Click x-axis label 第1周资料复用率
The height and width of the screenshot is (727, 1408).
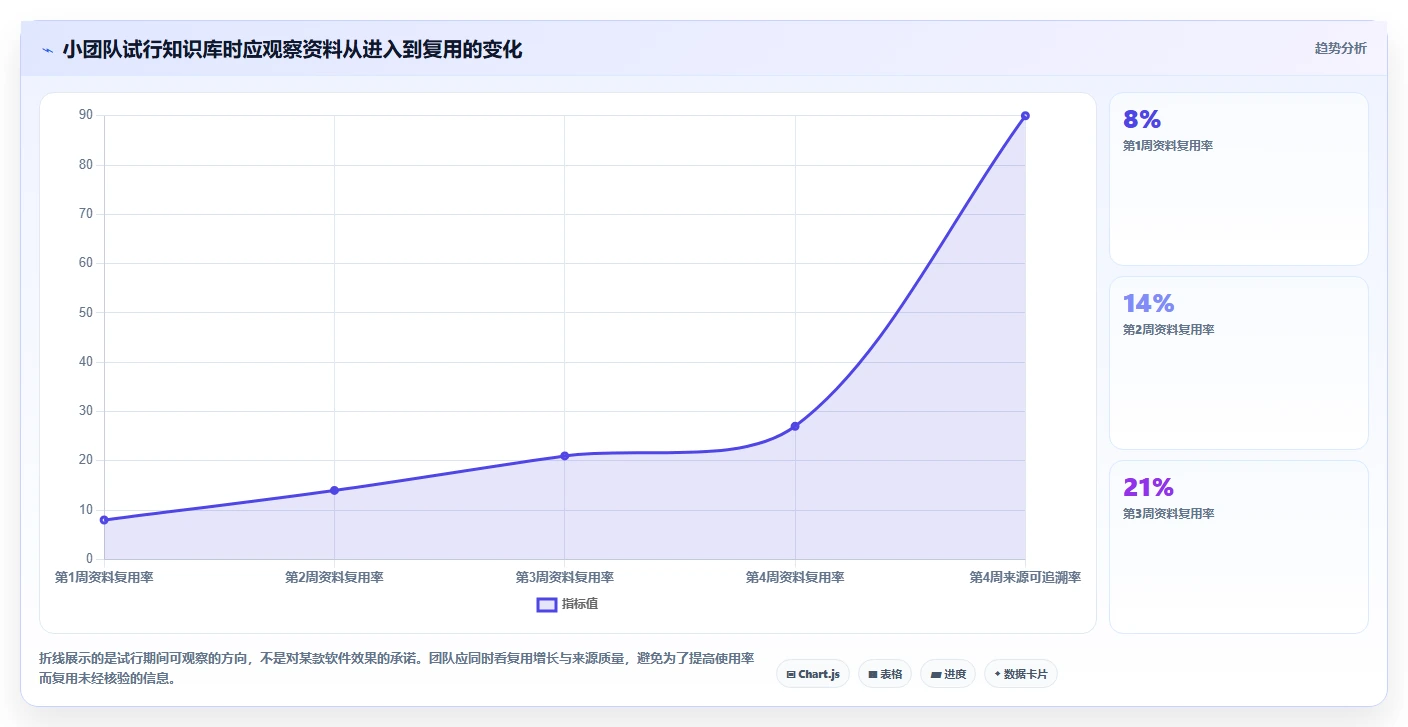click(104, 577)
